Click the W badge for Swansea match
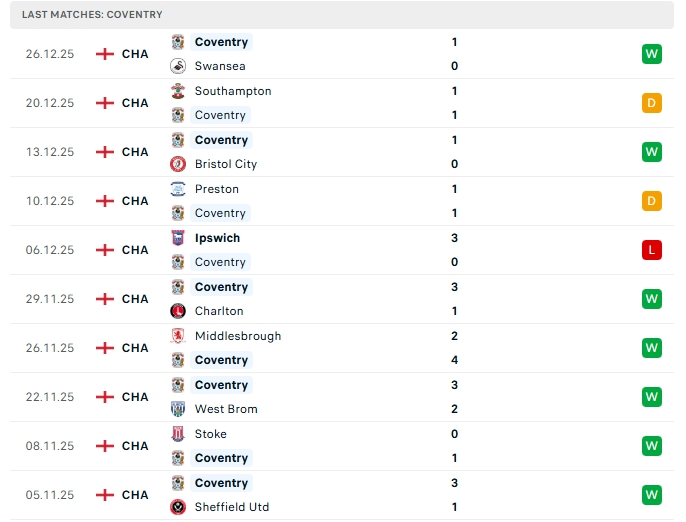Screen dimensions: 686x522 click(652, 54)
